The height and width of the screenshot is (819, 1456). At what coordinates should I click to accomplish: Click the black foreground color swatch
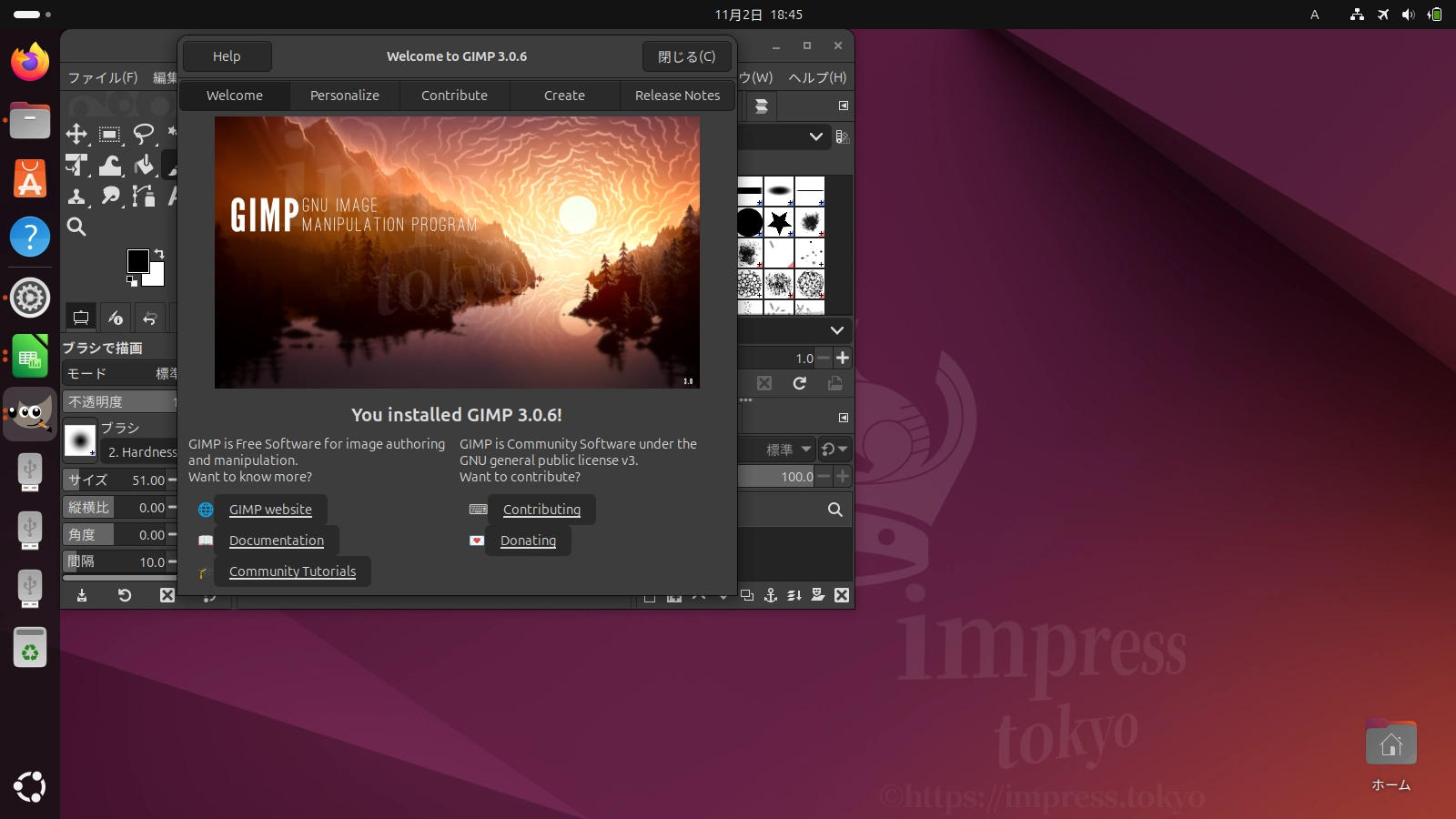(137, 260)
